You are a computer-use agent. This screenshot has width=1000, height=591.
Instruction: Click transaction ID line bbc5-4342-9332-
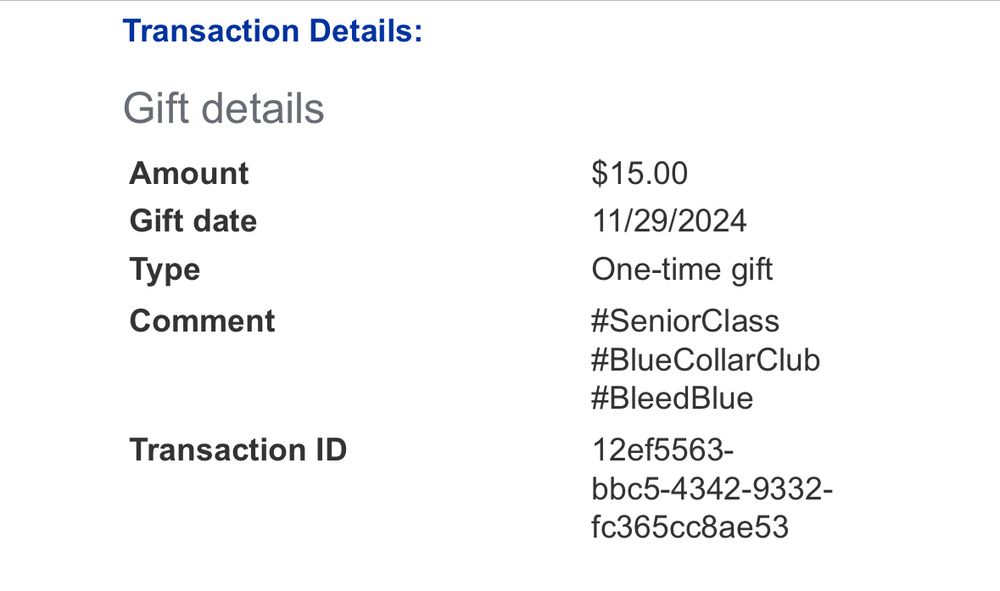pyautogui.click(x=712, y=489)
